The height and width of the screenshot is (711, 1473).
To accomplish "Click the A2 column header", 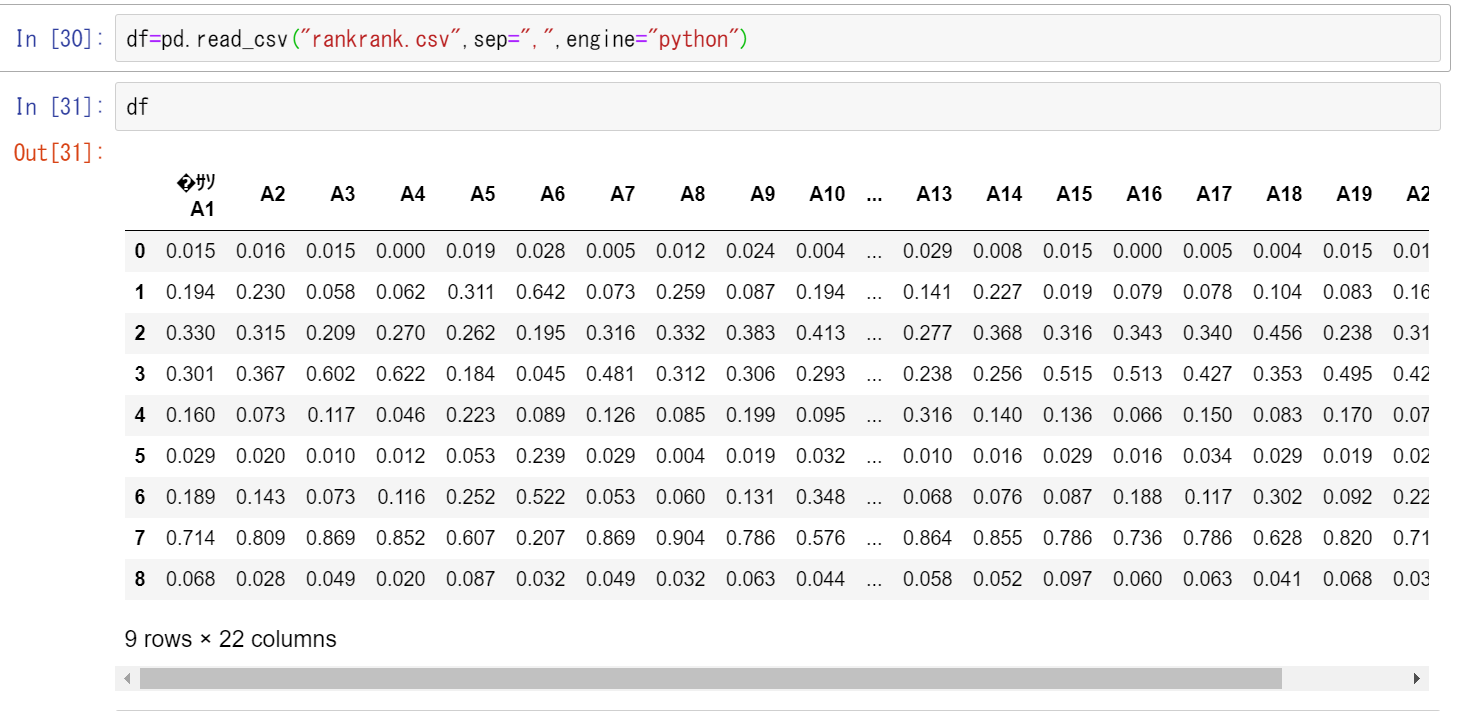I will pos(273,194).
